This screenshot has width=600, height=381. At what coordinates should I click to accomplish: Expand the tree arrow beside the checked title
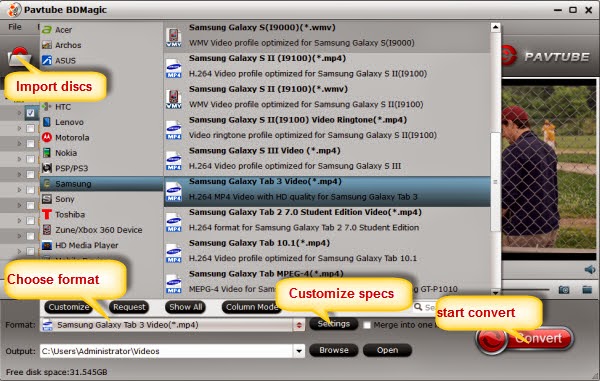[x=19, y=113]
